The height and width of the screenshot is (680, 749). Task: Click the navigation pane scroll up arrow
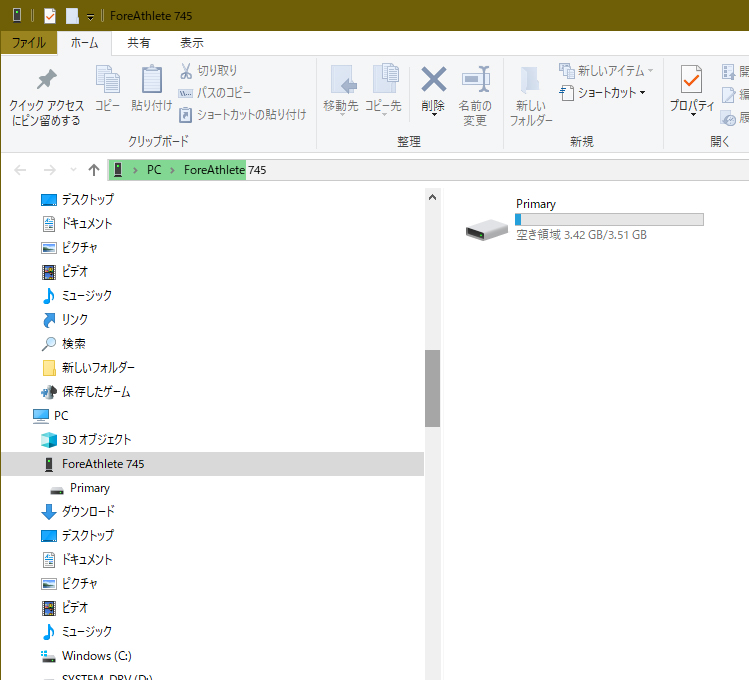pyautogui.click(x=432, y=197)
